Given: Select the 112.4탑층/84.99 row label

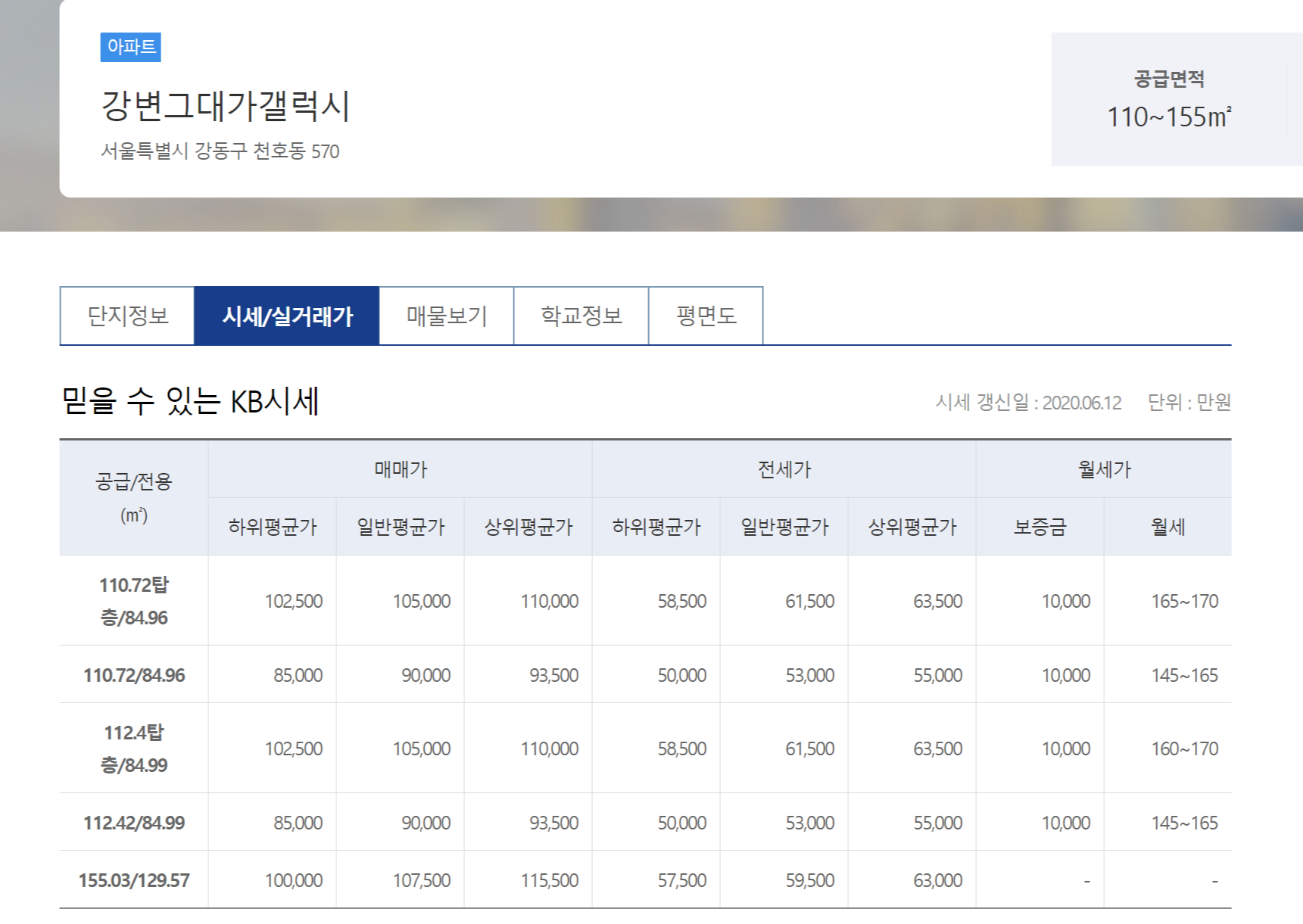Looking at the screenshot, I should point(134,748).
